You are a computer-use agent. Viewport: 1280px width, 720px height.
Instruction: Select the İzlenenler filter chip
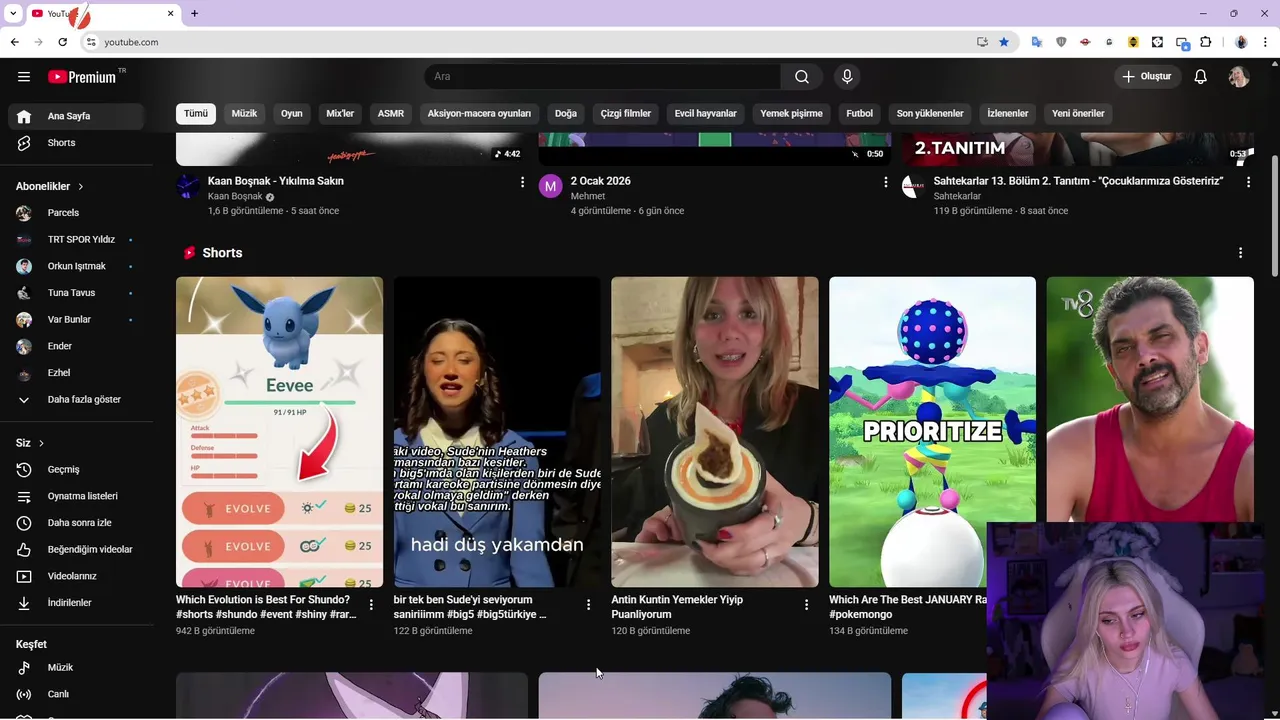[x=1008, y=114]
